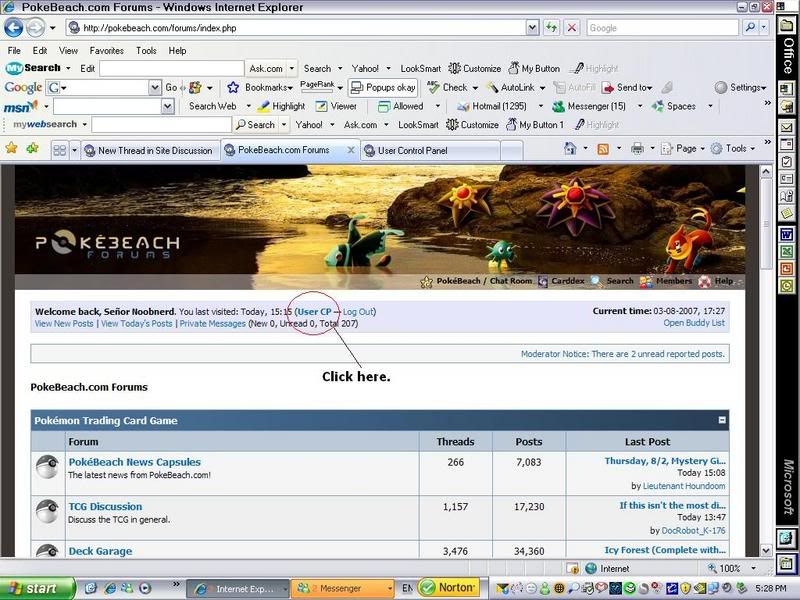Viewport: 800px width, 600px height.
Task: Open Quick Tabs grid icon
Action: (60, 150)
